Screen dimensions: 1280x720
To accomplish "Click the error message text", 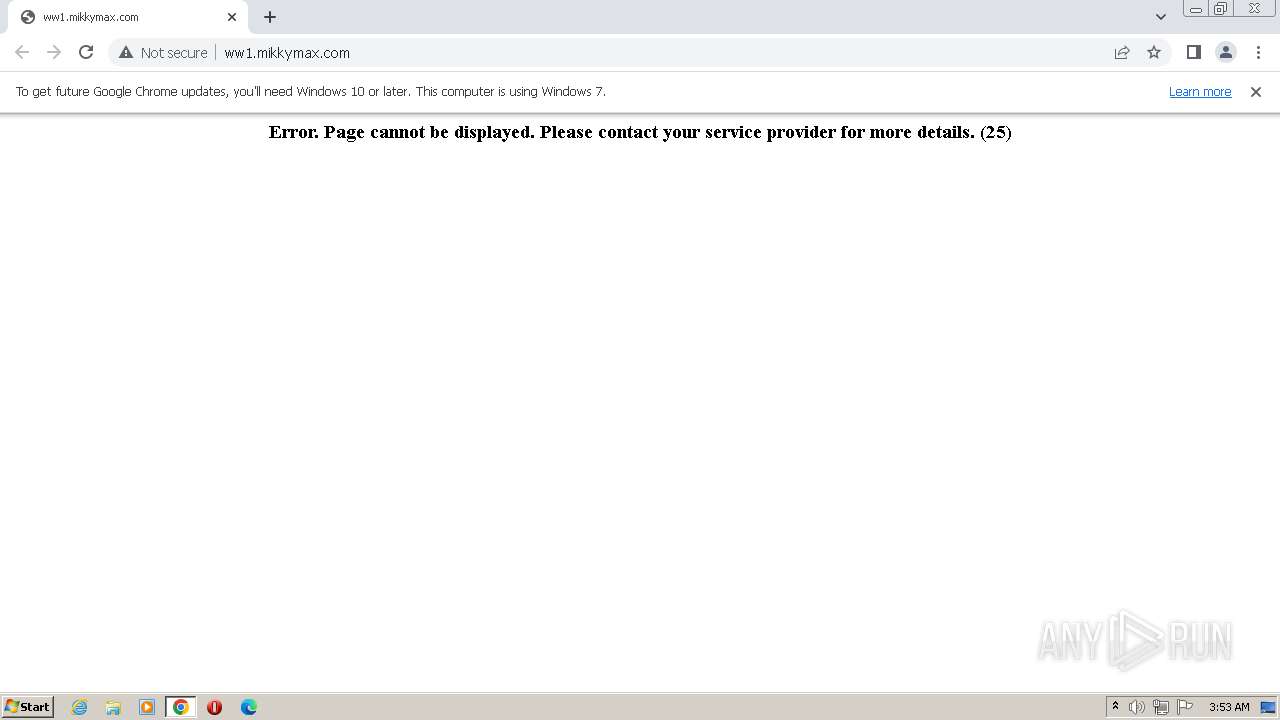I will 640,132.
